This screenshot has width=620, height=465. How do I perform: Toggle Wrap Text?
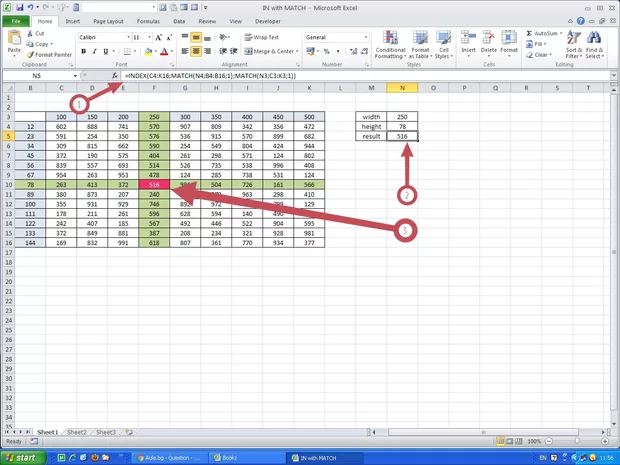click(261, 37)
